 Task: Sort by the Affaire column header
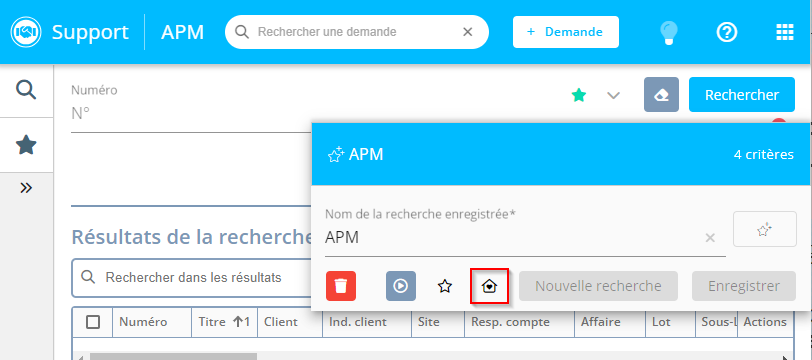[601, 322]
